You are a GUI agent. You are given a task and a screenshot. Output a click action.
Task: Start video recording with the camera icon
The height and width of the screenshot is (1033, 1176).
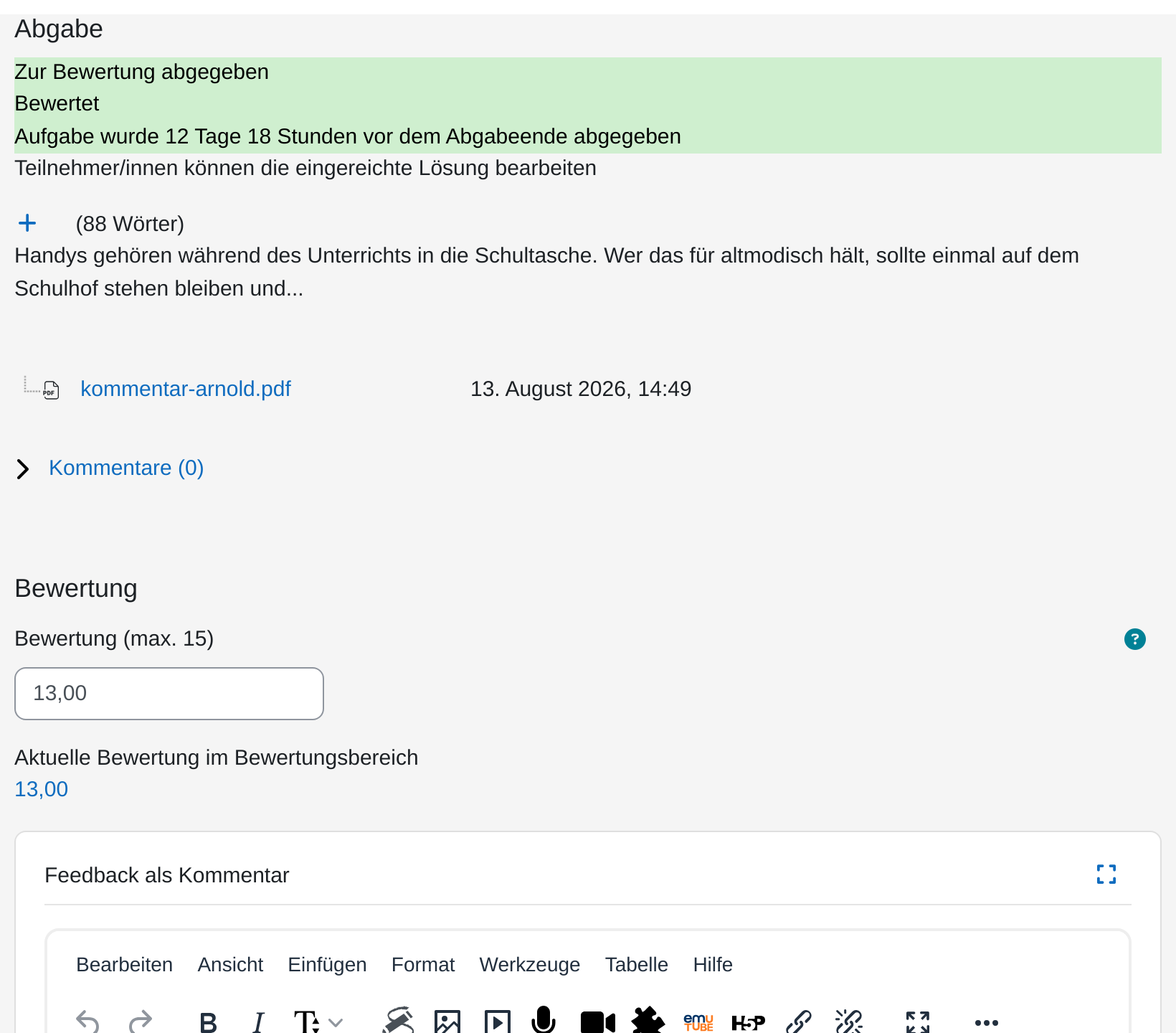598,1022
